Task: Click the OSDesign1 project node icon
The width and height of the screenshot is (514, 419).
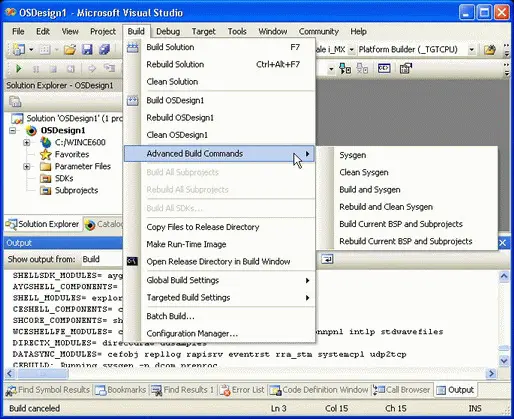Action: click(31, 130)
